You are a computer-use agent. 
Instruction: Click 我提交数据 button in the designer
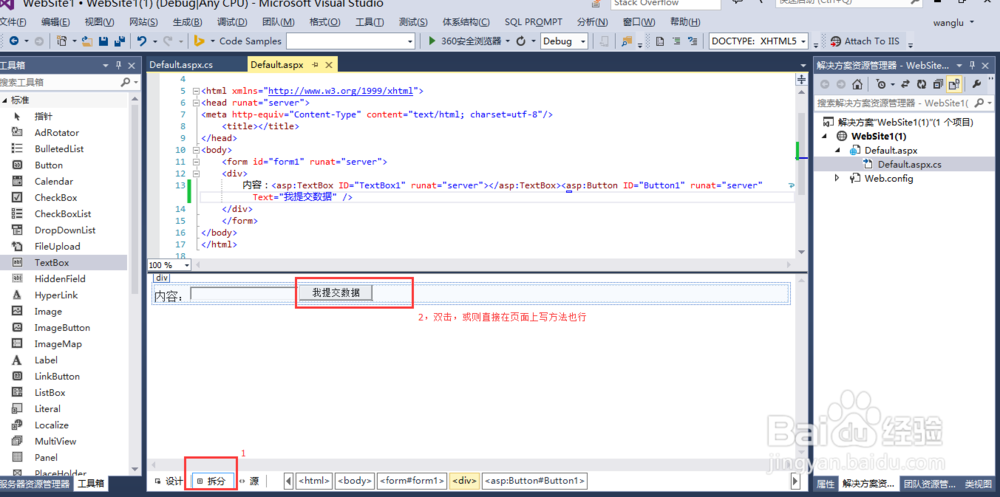(335, 293)
